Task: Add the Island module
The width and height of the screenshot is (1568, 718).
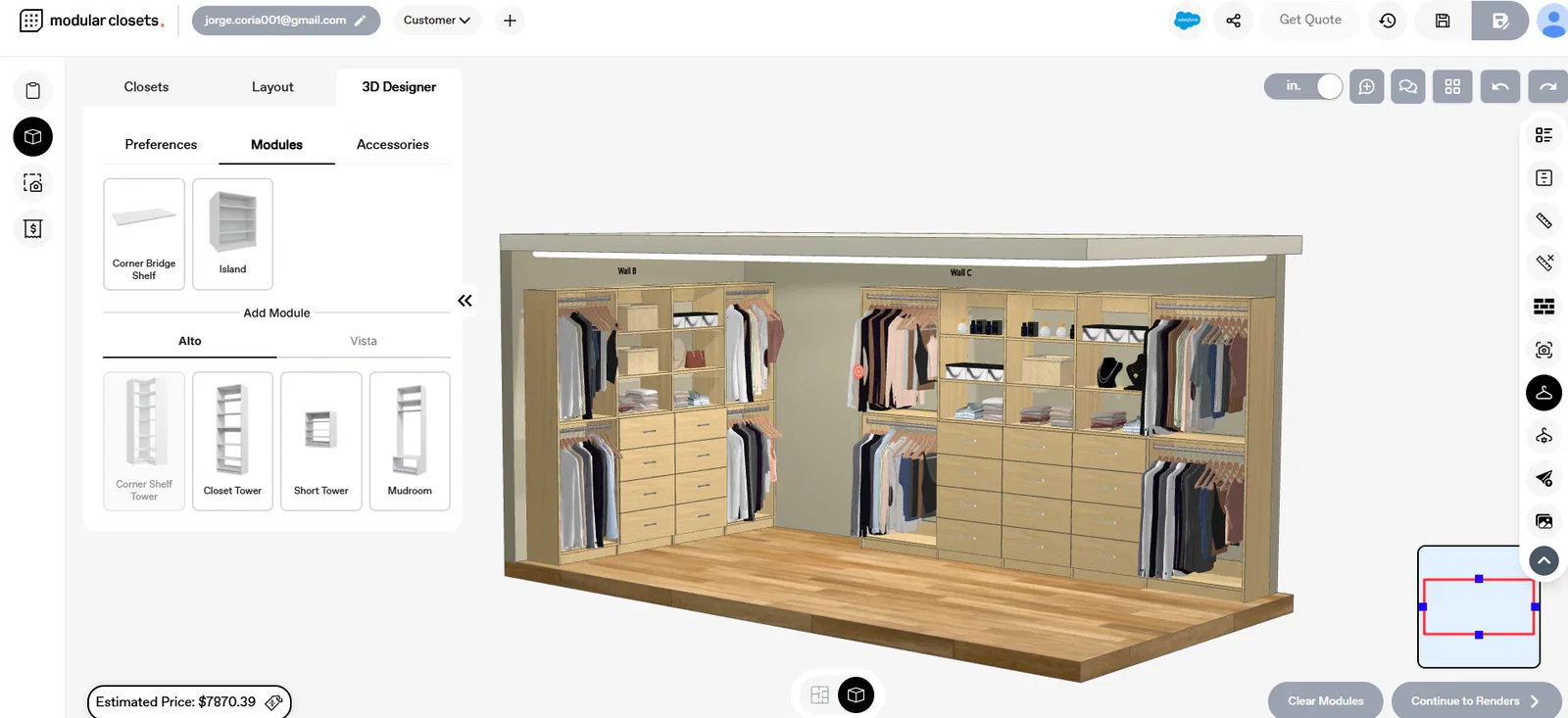Action: (232, 234)
